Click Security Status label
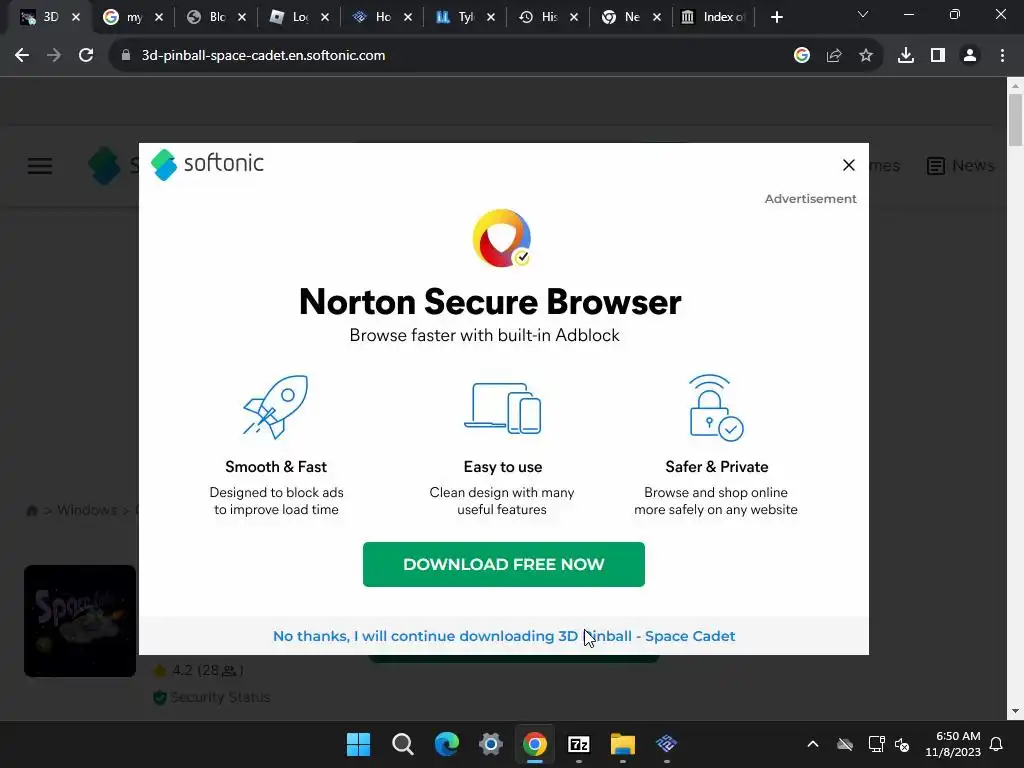The height and width of the screenshot is (768, 1024). pyautogui.click(x=220, y=697)
